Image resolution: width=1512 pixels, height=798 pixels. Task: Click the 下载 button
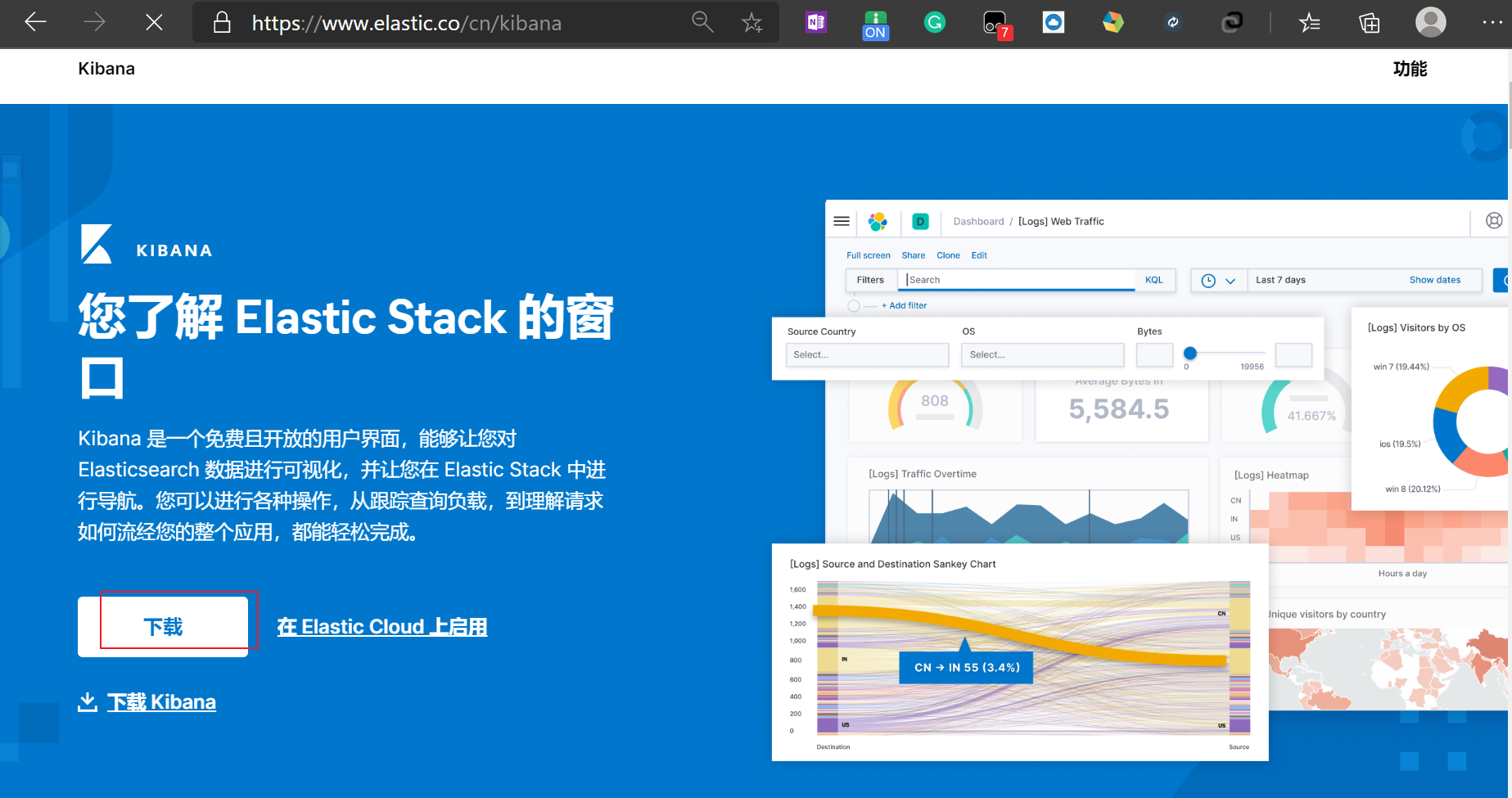point(163,627)
